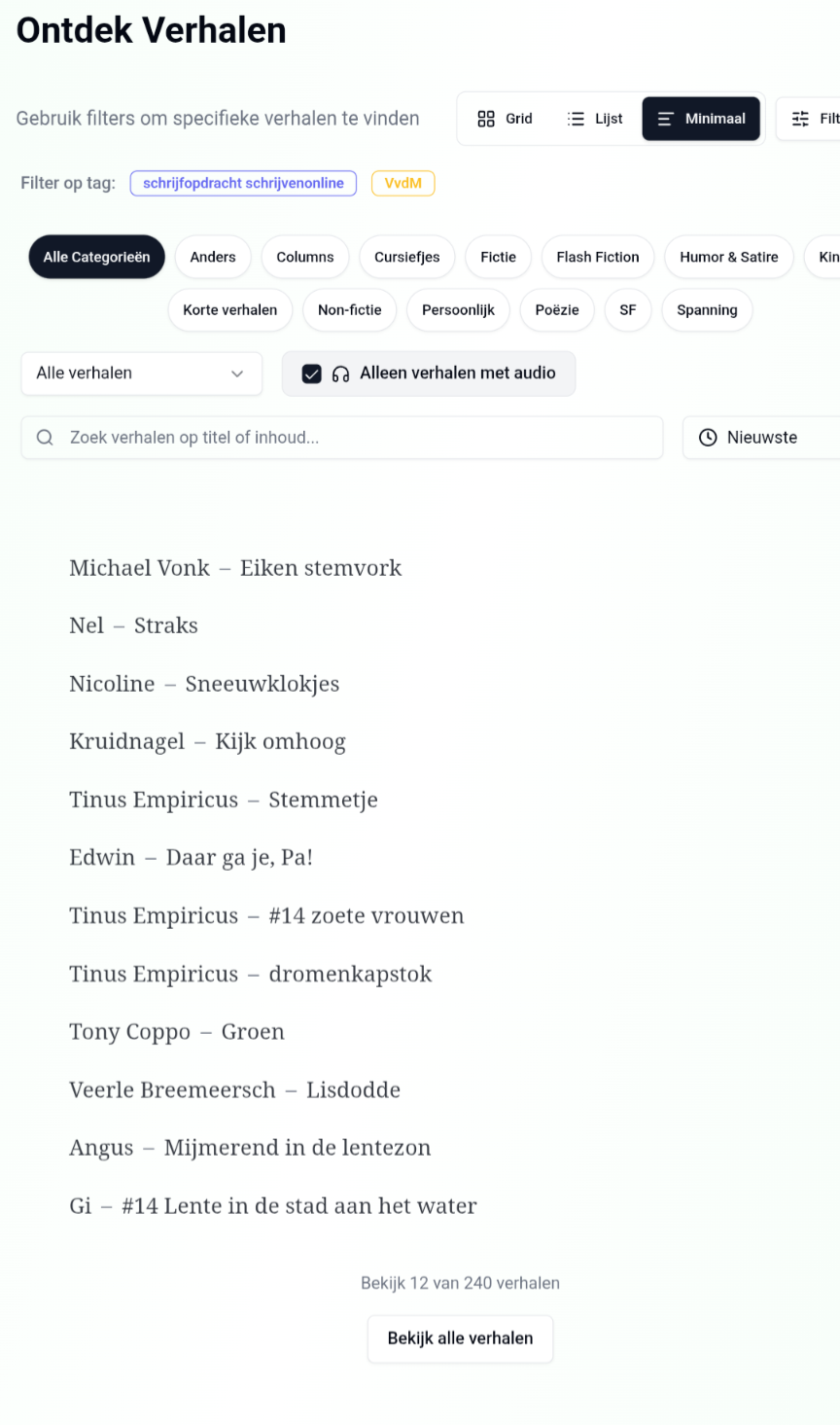Toggle the Flash Fiction category chip
Image resolution: width=840 pixels, height=1425 pixels.
click(x=597, y=257)
